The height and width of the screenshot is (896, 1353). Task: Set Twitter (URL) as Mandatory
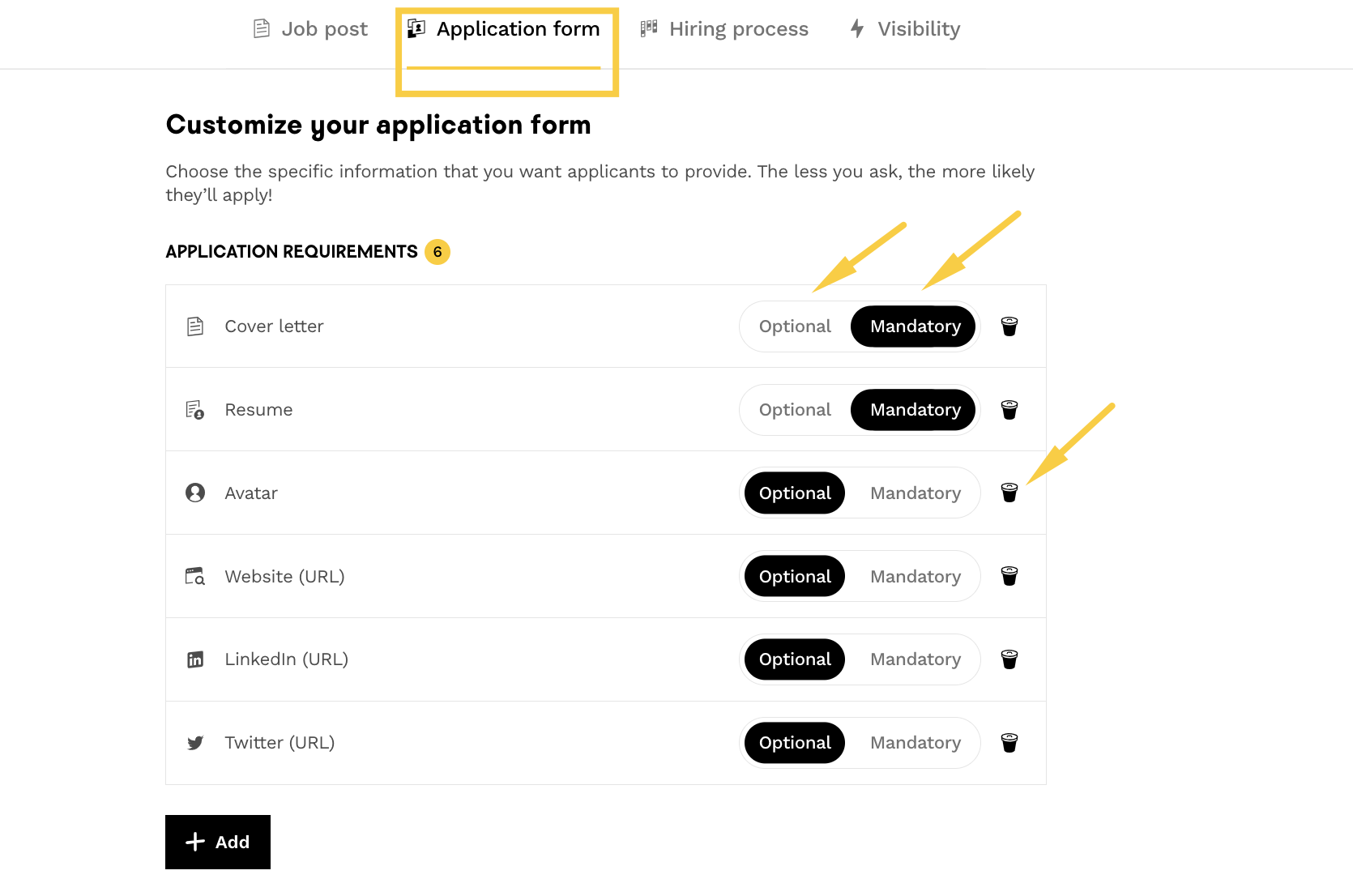tap(915, 743)
